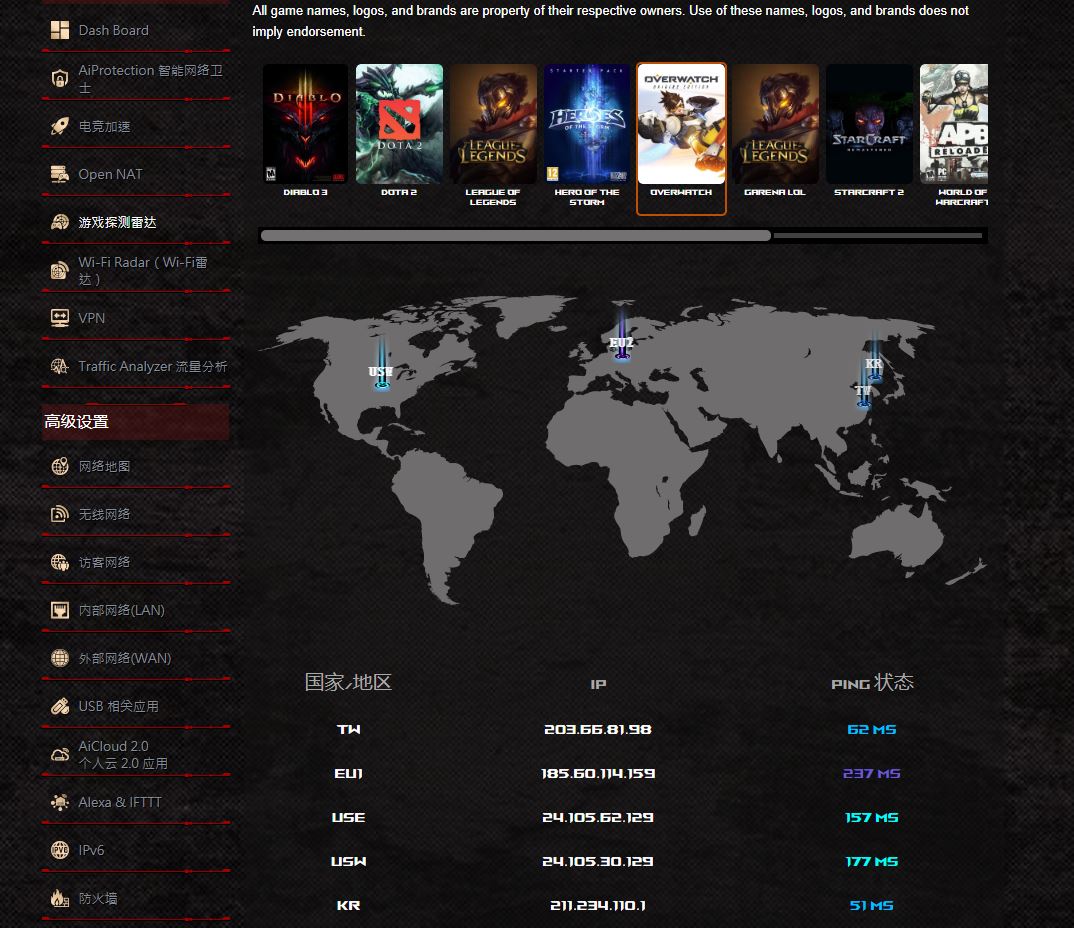Select the AiProtection 智能网络卫士 icon
The width and height of the screenshot is (1074, 928).
pos(60,78)
